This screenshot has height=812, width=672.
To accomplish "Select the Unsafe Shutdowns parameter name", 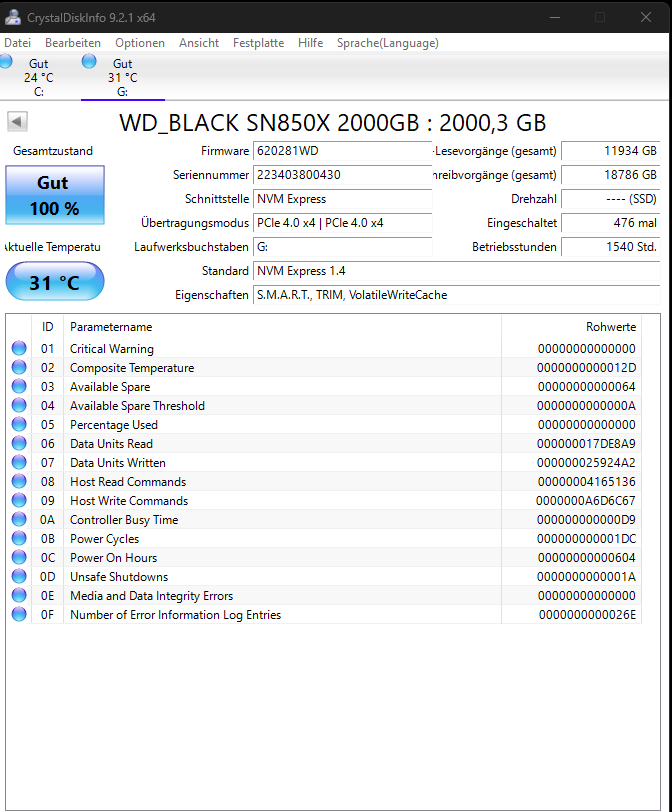I will (x=119, y=576).
